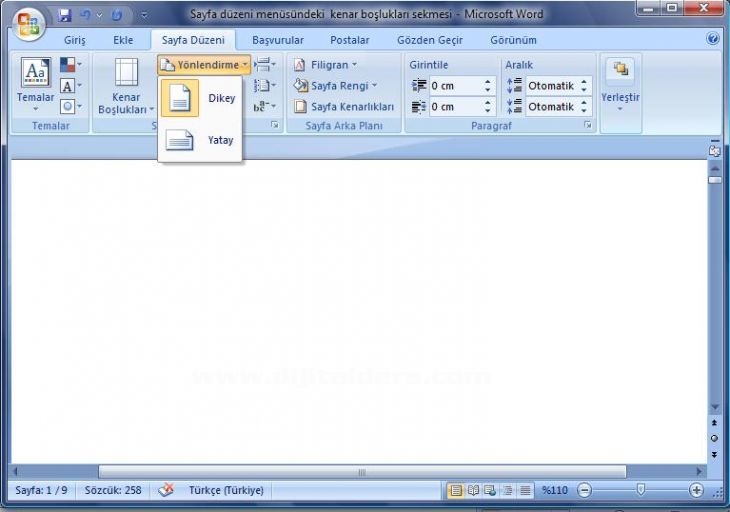Open Select Browse Object round button
The width and height of the screenshot is (730, 512).
click(714, 438)
